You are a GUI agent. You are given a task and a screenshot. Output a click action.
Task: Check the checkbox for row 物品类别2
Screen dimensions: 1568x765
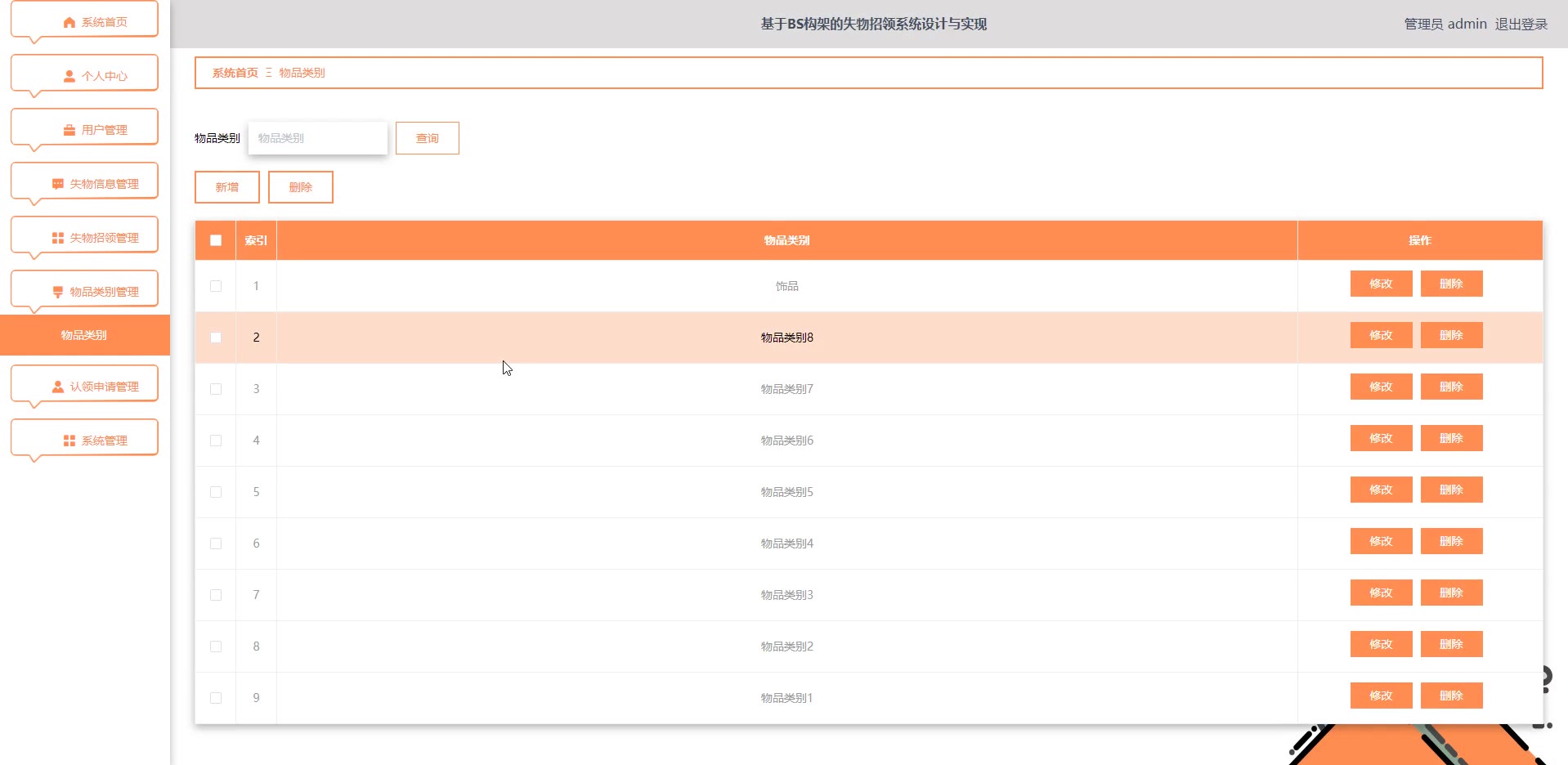pos(216,646)
